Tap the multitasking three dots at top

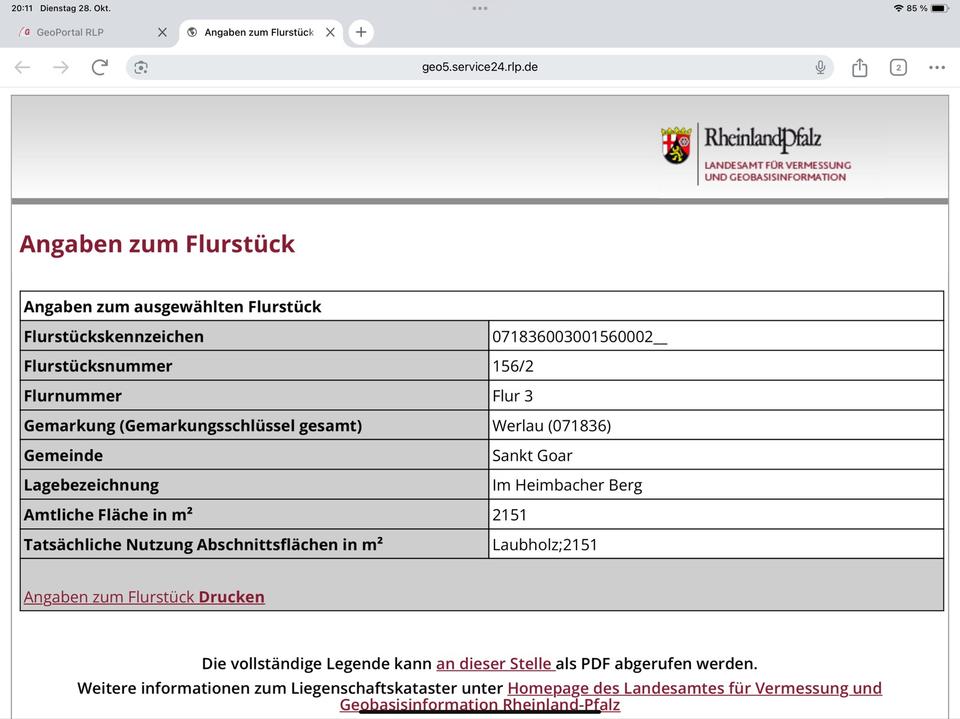(x=480, y=8)
